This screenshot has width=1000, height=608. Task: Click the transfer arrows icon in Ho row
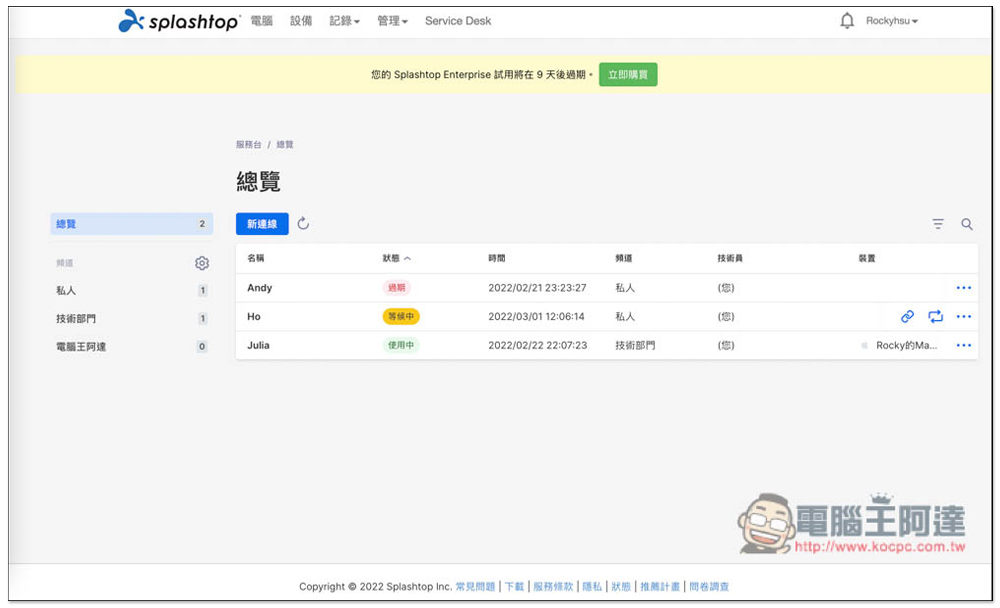(x=935, y=316)
